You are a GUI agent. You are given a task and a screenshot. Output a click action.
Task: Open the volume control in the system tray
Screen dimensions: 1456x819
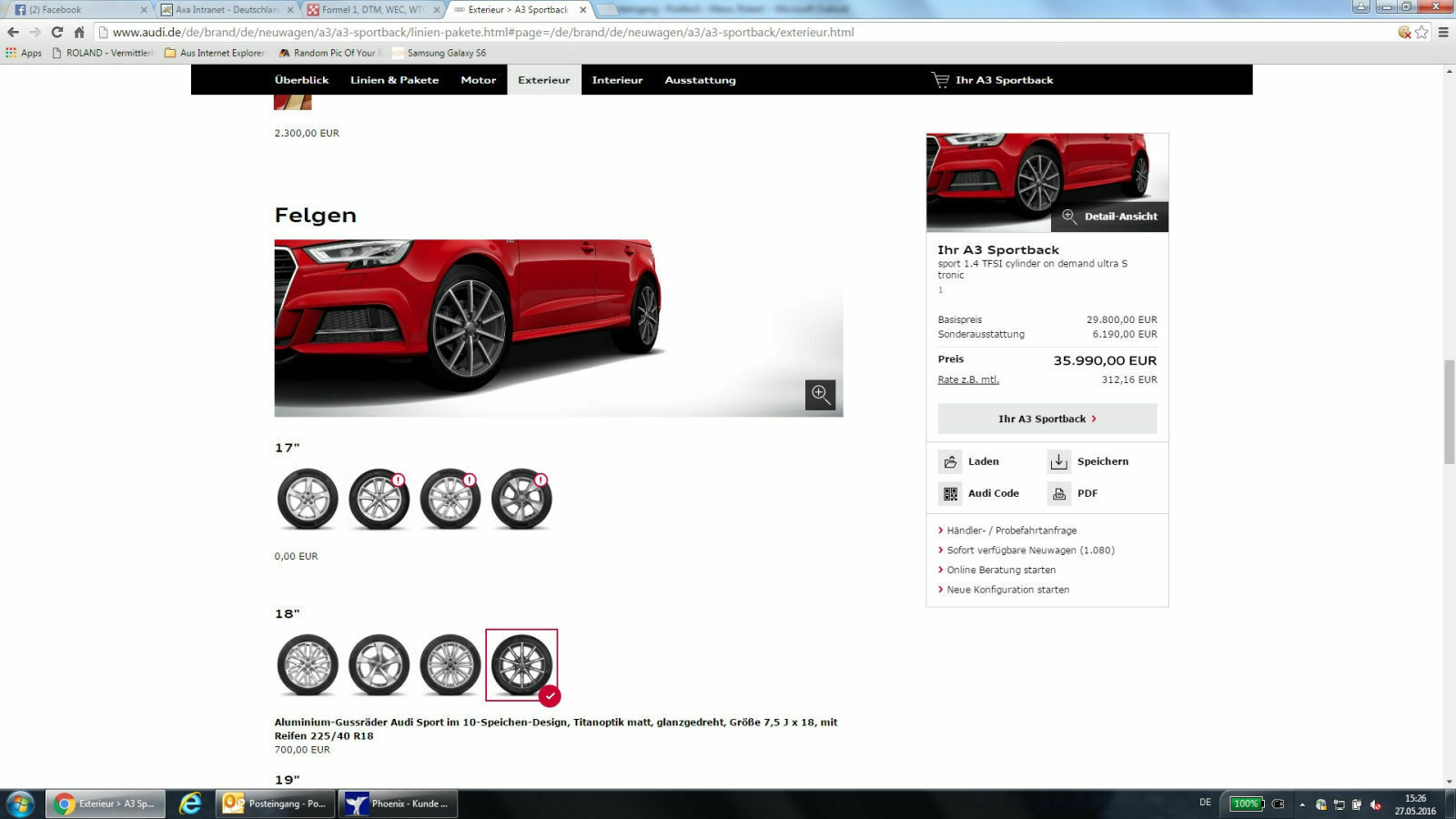[x=1374, y=804]
